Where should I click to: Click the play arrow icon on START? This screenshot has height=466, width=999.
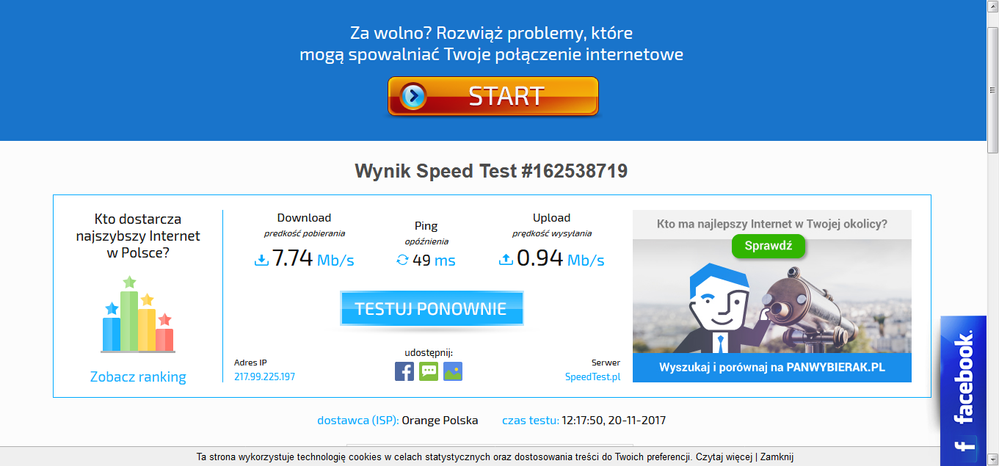(413, 96)
